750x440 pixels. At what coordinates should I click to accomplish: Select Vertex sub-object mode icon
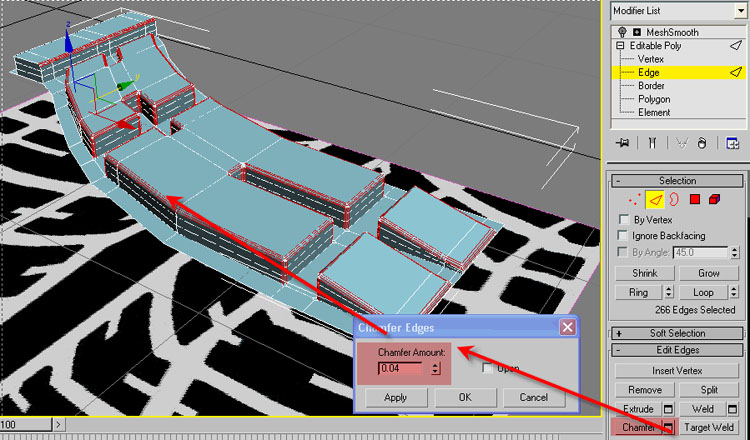pos(634,198)
